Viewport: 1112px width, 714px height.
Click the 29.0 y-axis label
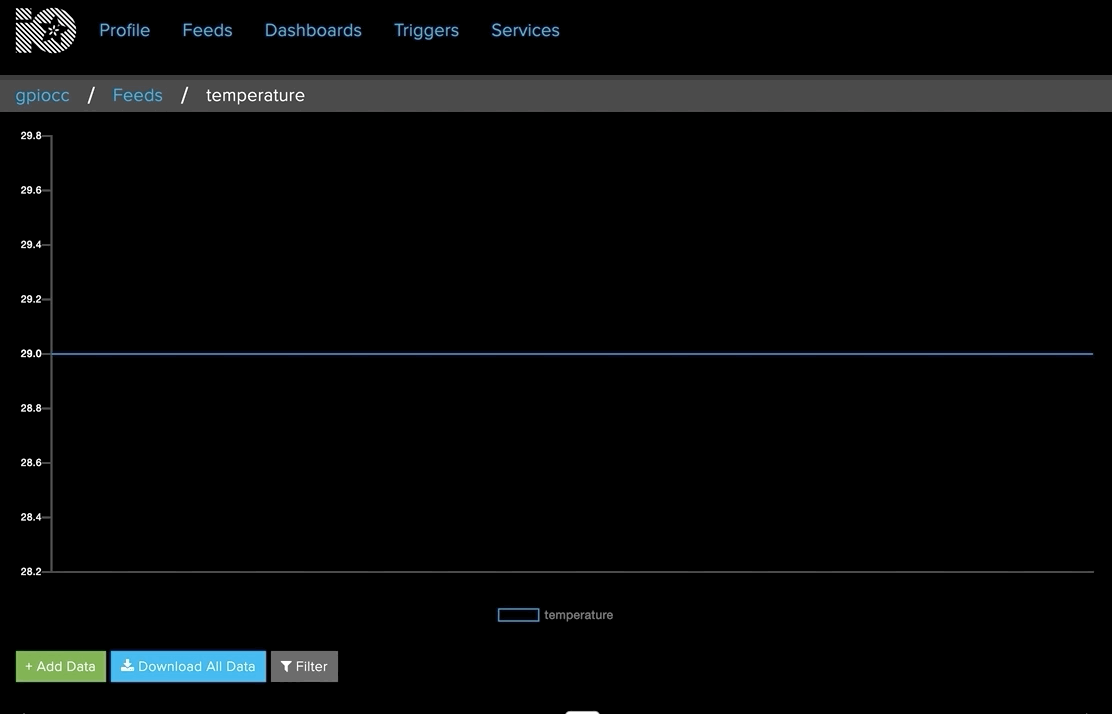30,353
